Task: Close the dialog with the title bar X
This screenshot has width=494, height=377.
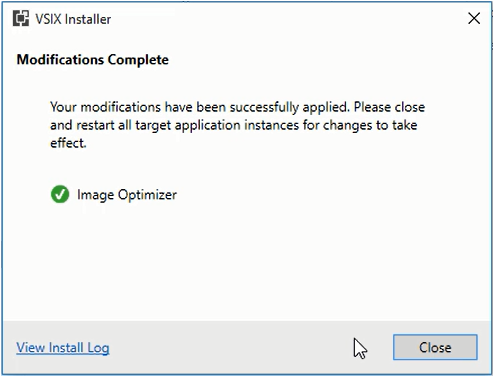Action: click(474, 18)
